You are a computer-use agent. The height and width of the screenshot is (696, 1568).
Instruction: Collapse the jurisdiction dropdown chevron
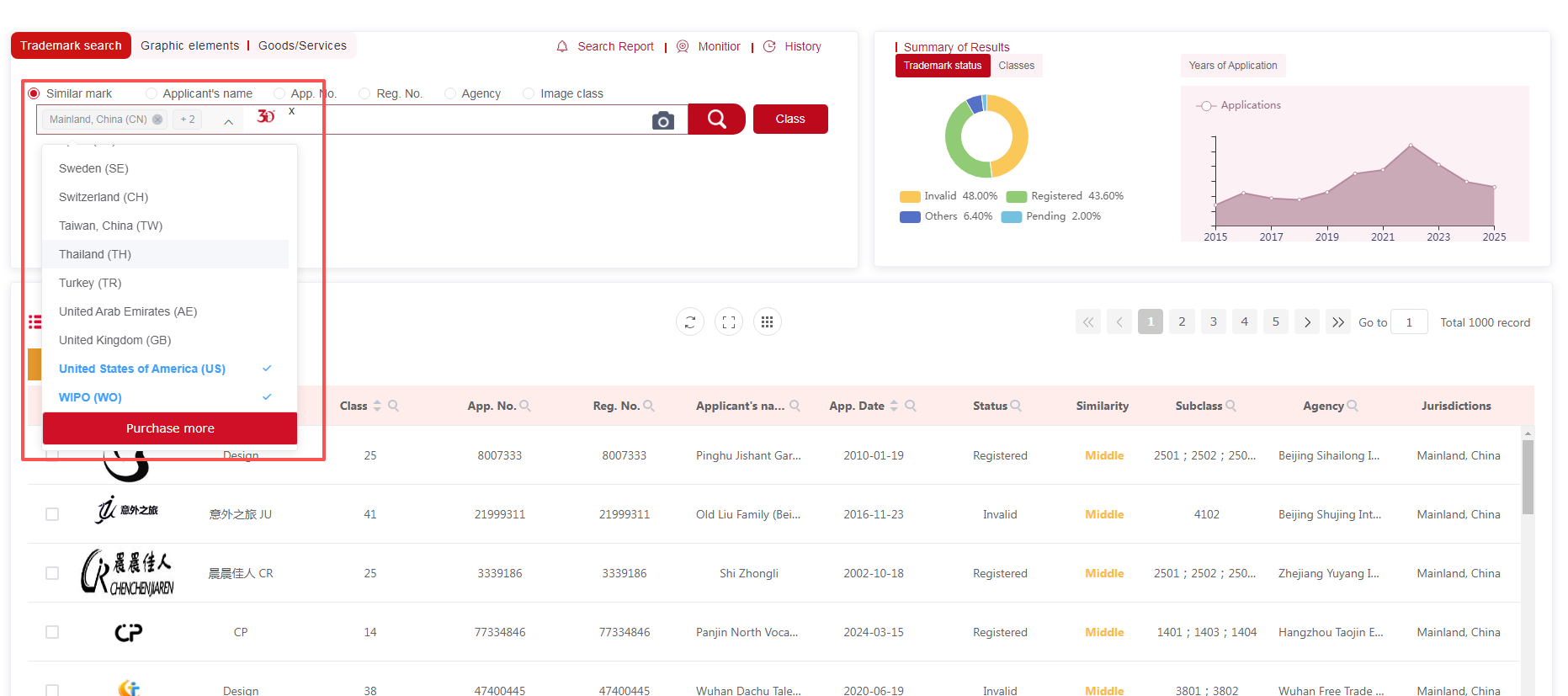pos(228,121)
